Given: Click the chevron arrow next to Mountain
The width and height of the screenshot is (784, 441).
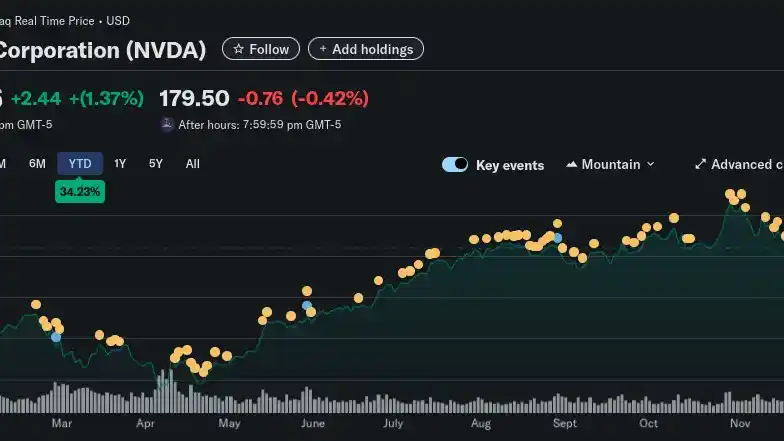Looking at the screenshot, I should (x=651, y=164).
